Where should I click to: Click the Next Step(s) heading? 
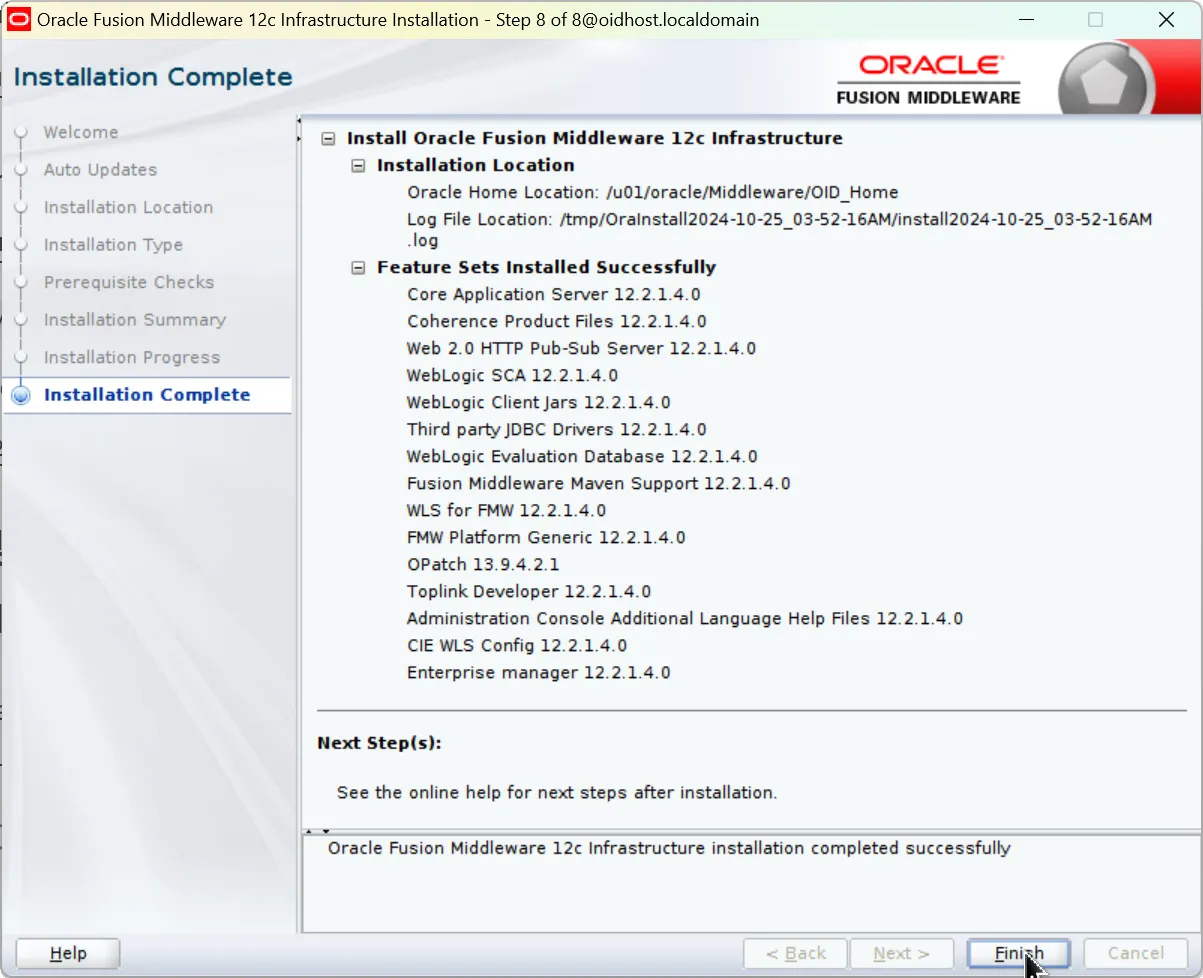click(379, 744)
